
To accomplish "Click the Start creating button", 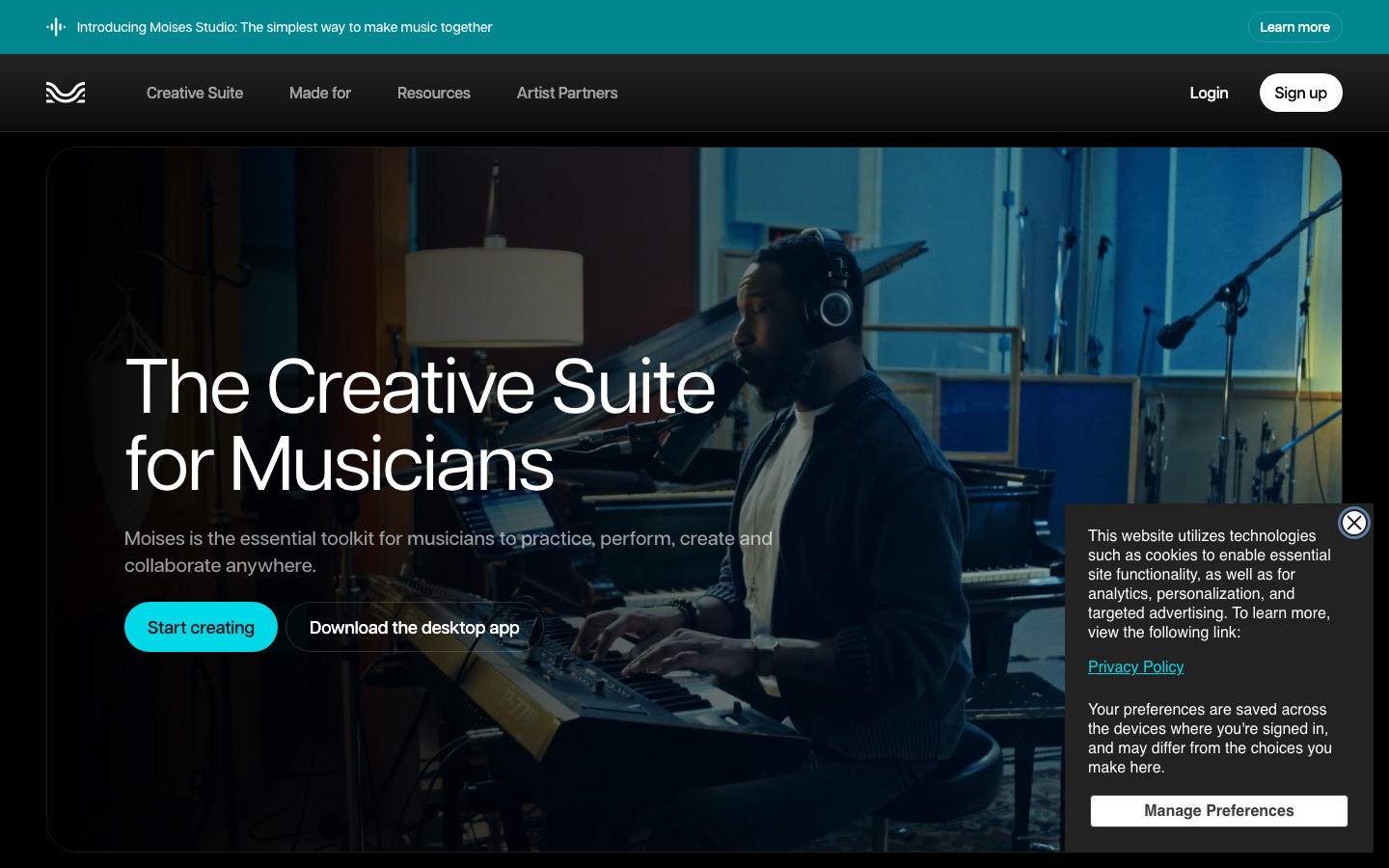I will (201, 627).
